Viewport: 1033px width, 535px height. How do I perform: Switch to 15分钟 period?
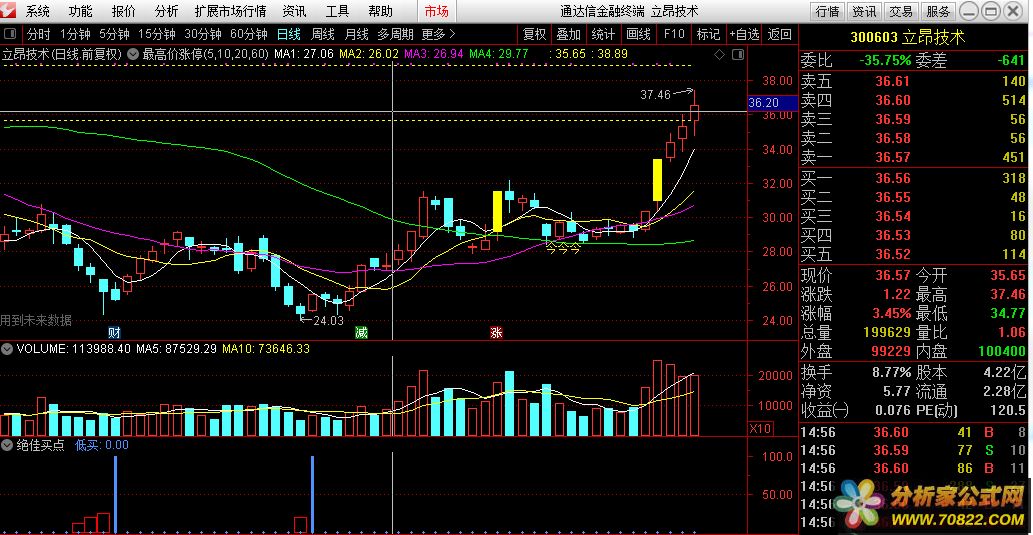pyautogui.click(x=157, y=34)
